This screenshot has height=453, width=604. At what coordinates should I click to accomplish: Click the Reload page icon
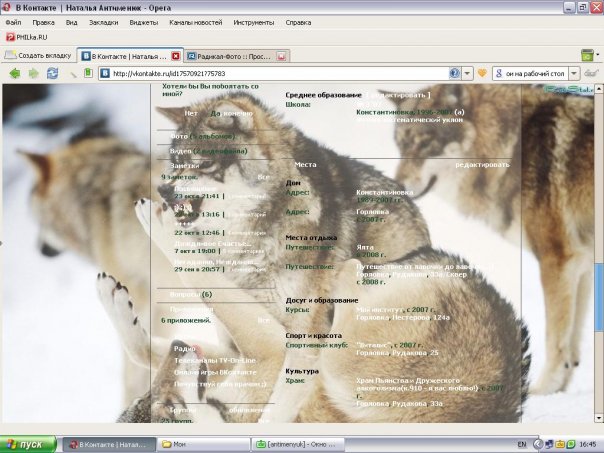point(52,73)
